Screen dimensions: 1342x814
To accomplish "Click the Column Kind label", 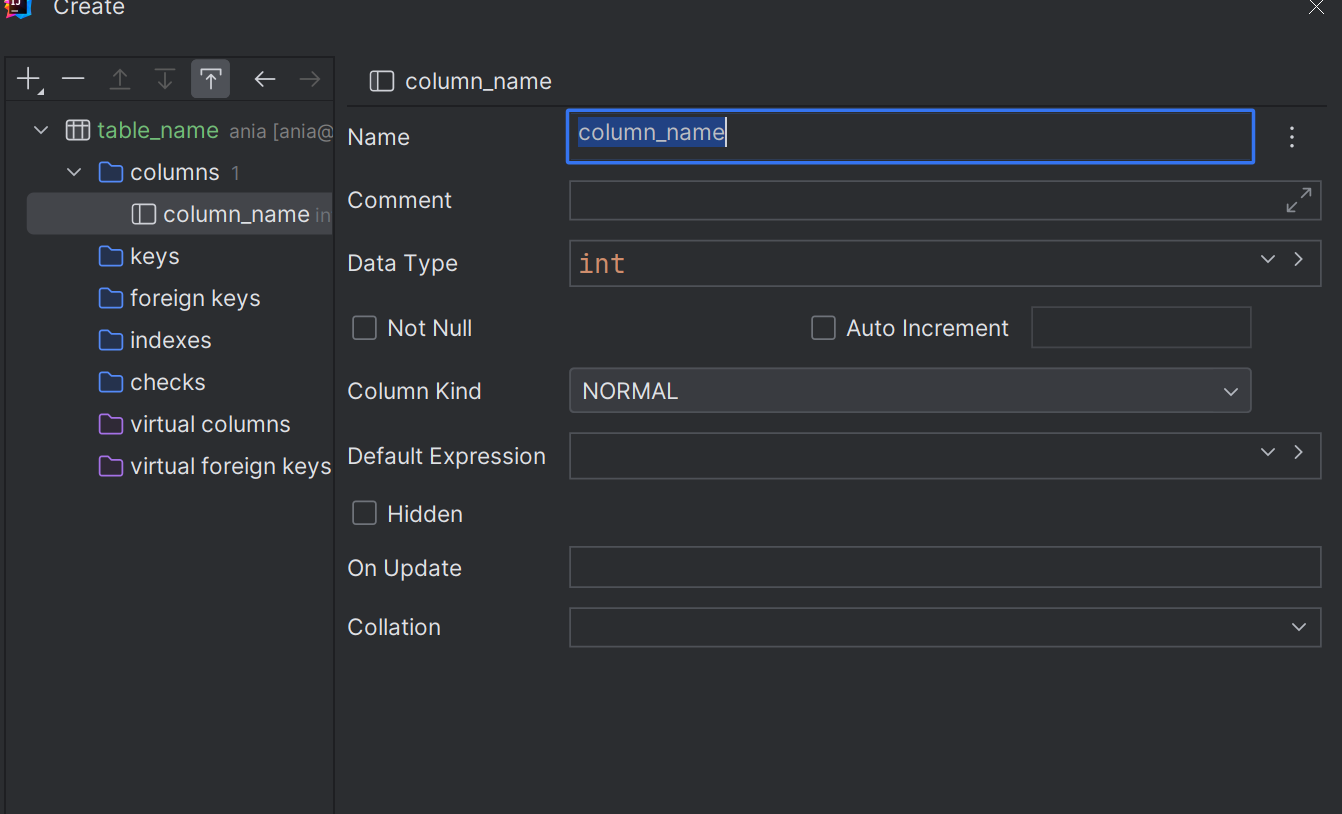I will pos(414,391).
